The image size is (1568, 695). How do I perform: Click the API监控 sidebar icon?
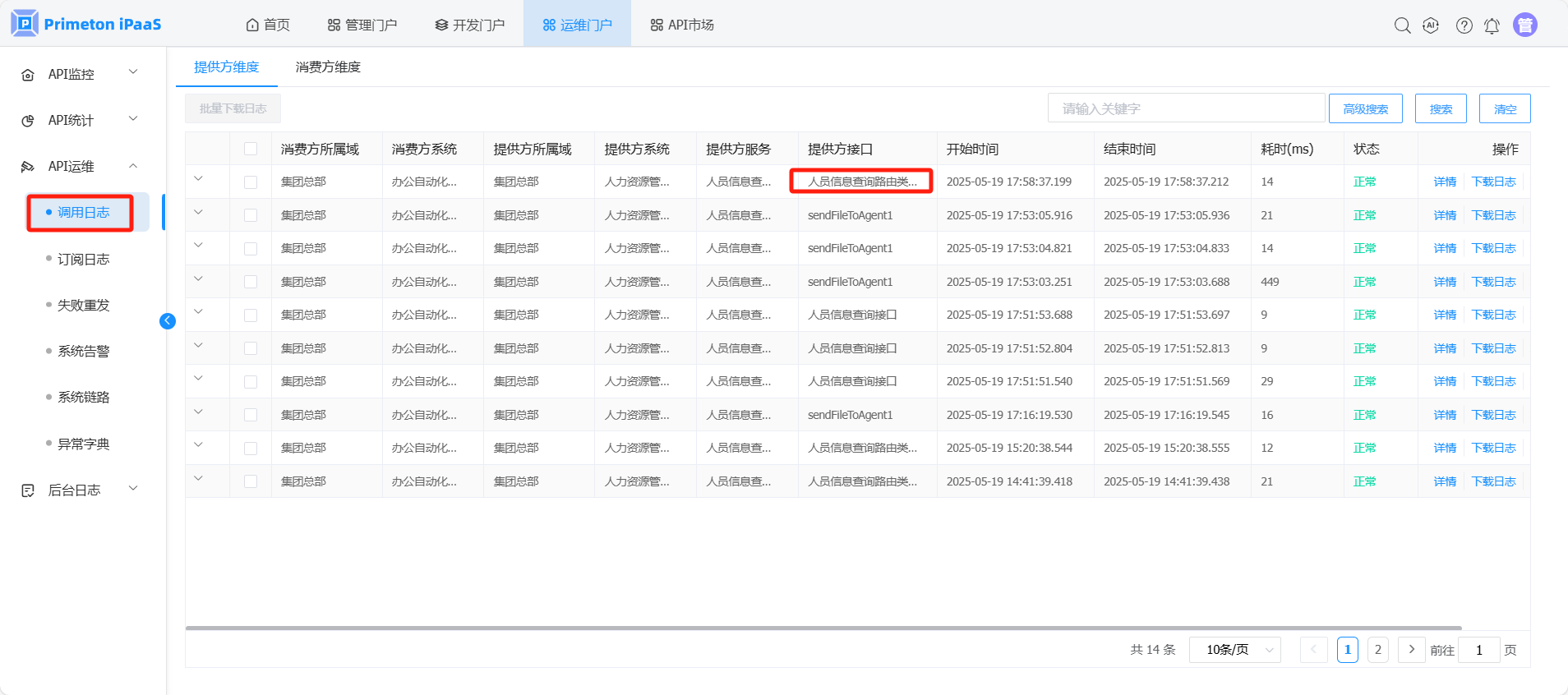(x=28, y=75)
